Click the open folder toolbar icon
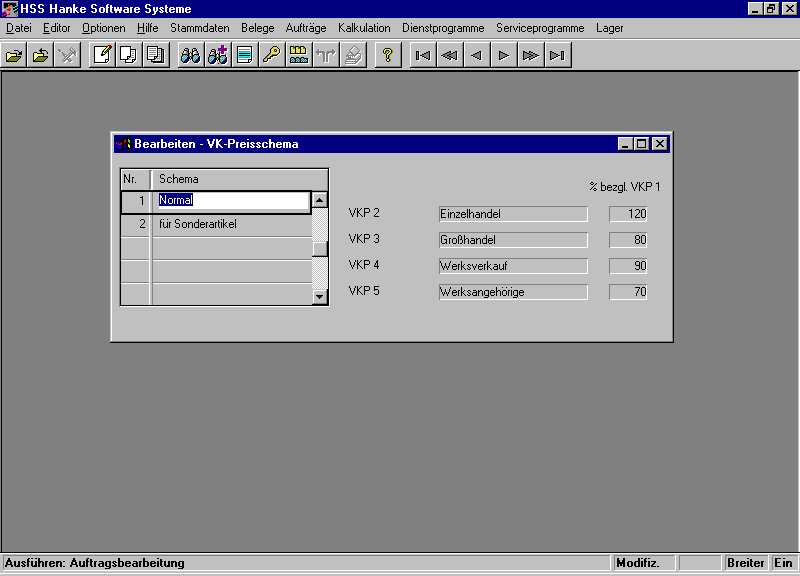This screenshot has width=800, height=576. point(14,55)
